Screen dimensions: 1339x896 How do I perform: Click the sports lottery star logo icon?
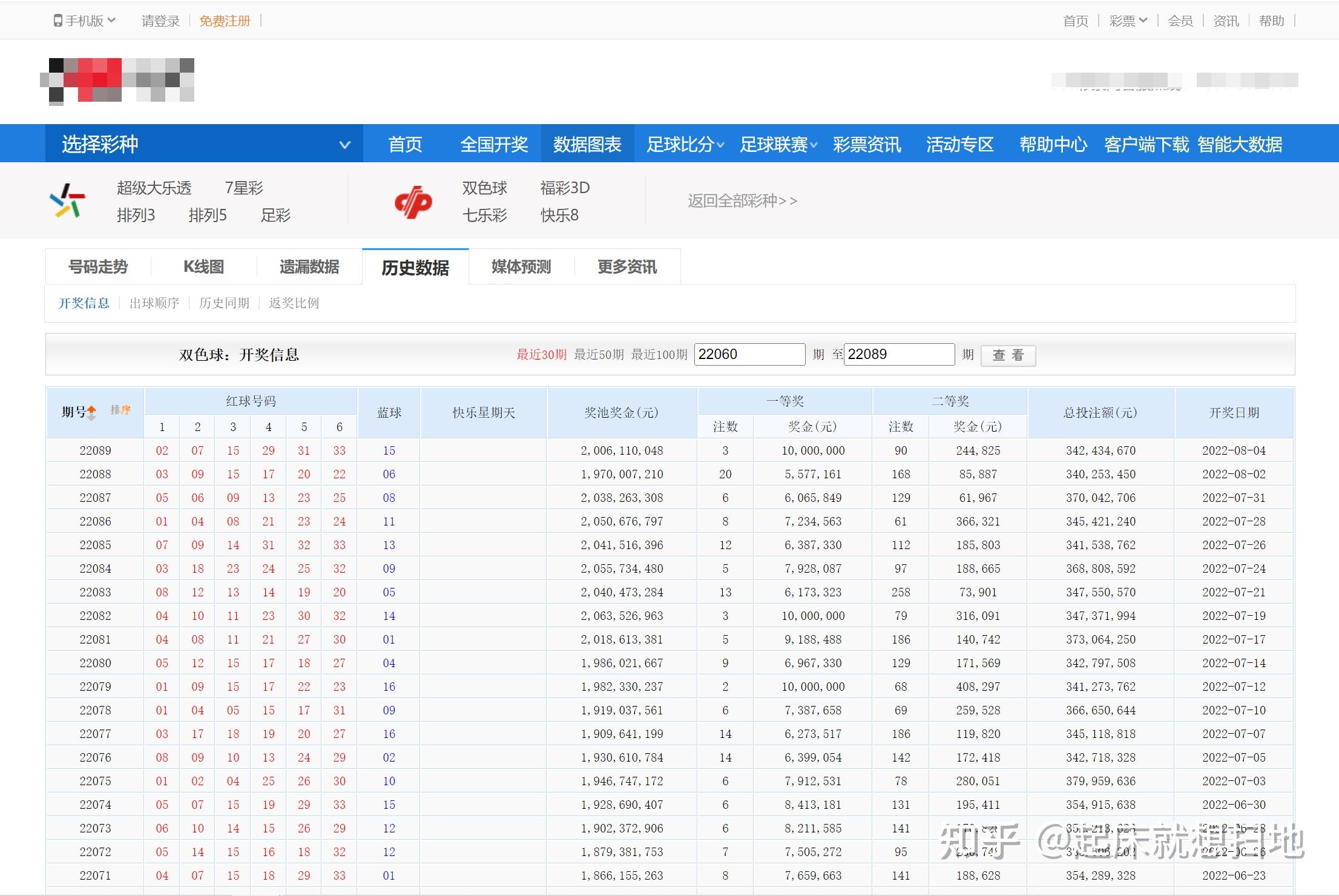click(68, 201)
